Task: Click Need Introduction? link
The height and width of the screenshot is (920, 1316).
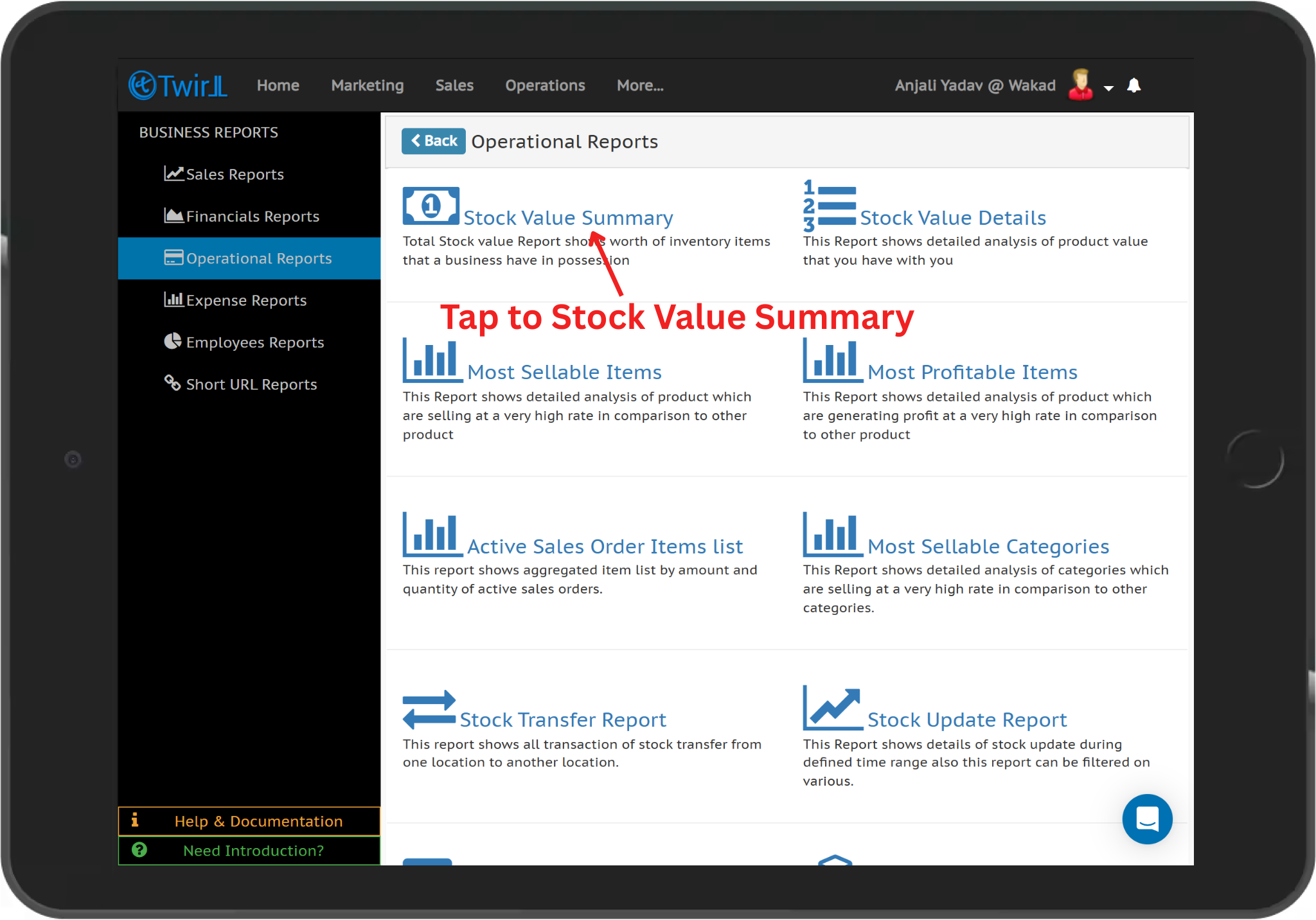Action: click(253, 851)
